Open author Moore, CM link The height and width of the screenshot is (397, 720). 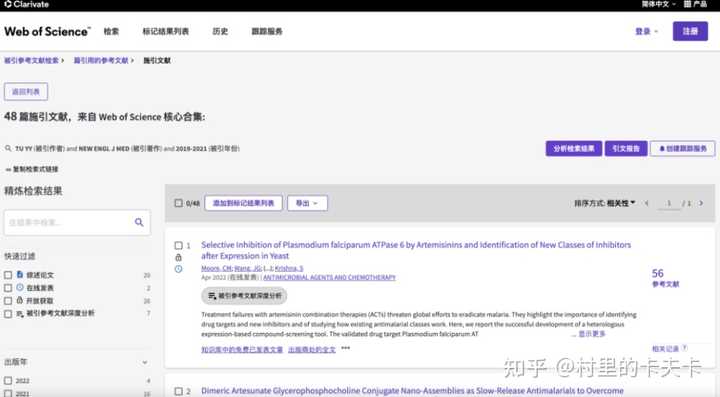click(x=216, y=268)
